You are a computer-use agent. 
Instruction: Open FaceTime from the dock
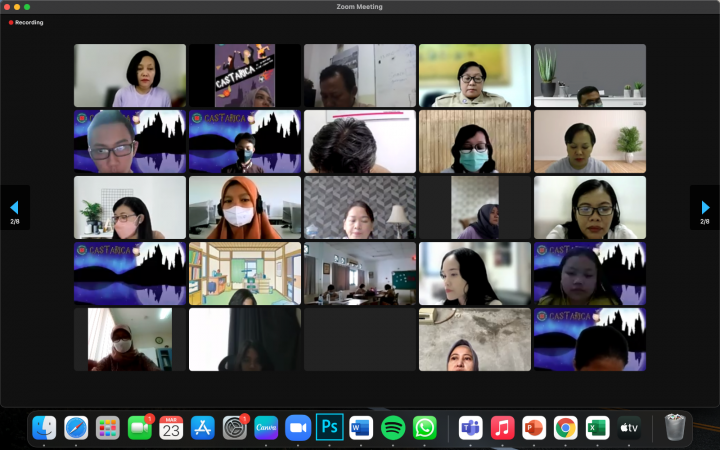140,428
